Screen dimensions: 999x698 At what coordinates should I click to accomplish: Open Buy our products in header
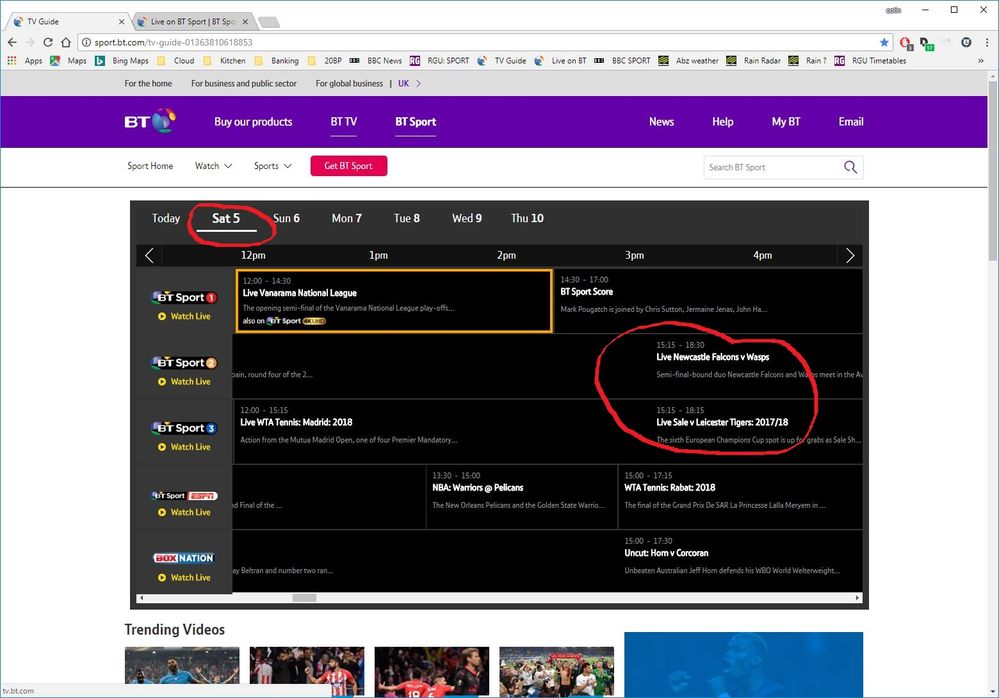253,122
